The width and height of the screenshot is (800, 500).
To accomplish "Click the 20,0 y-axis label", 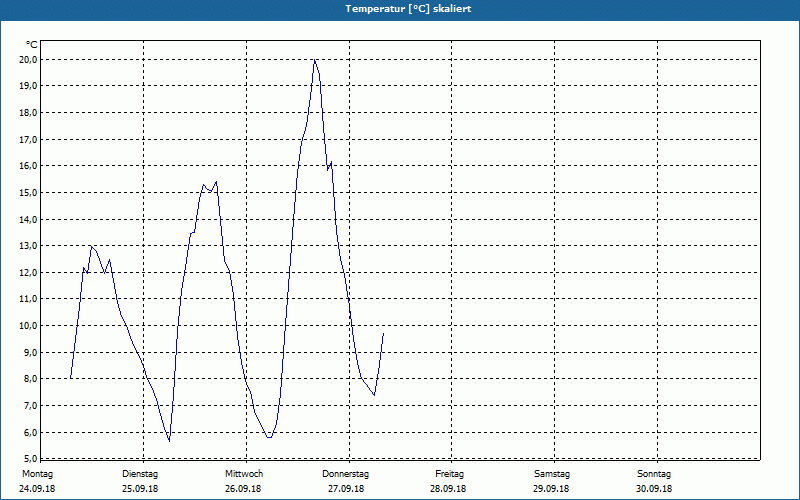I will (29, 60).
